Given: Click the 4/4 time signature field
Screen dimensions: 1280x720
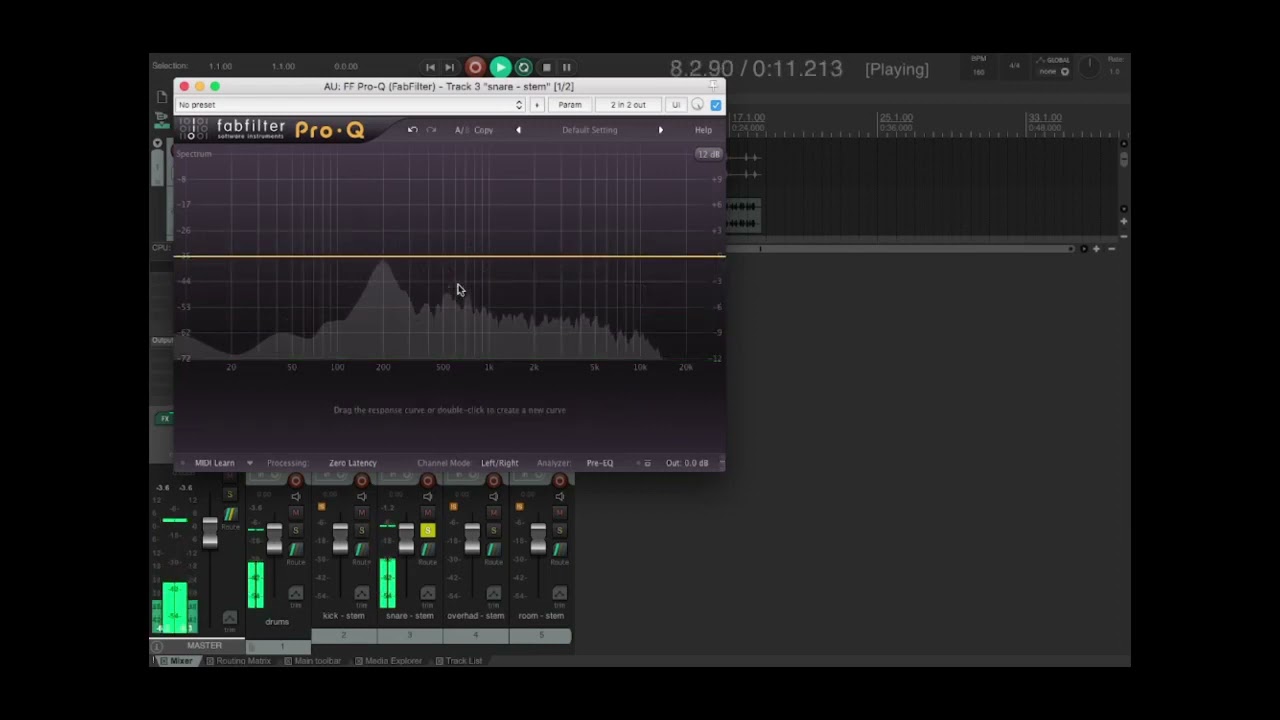Looking at the screenshot, I should click(1014, 66).
